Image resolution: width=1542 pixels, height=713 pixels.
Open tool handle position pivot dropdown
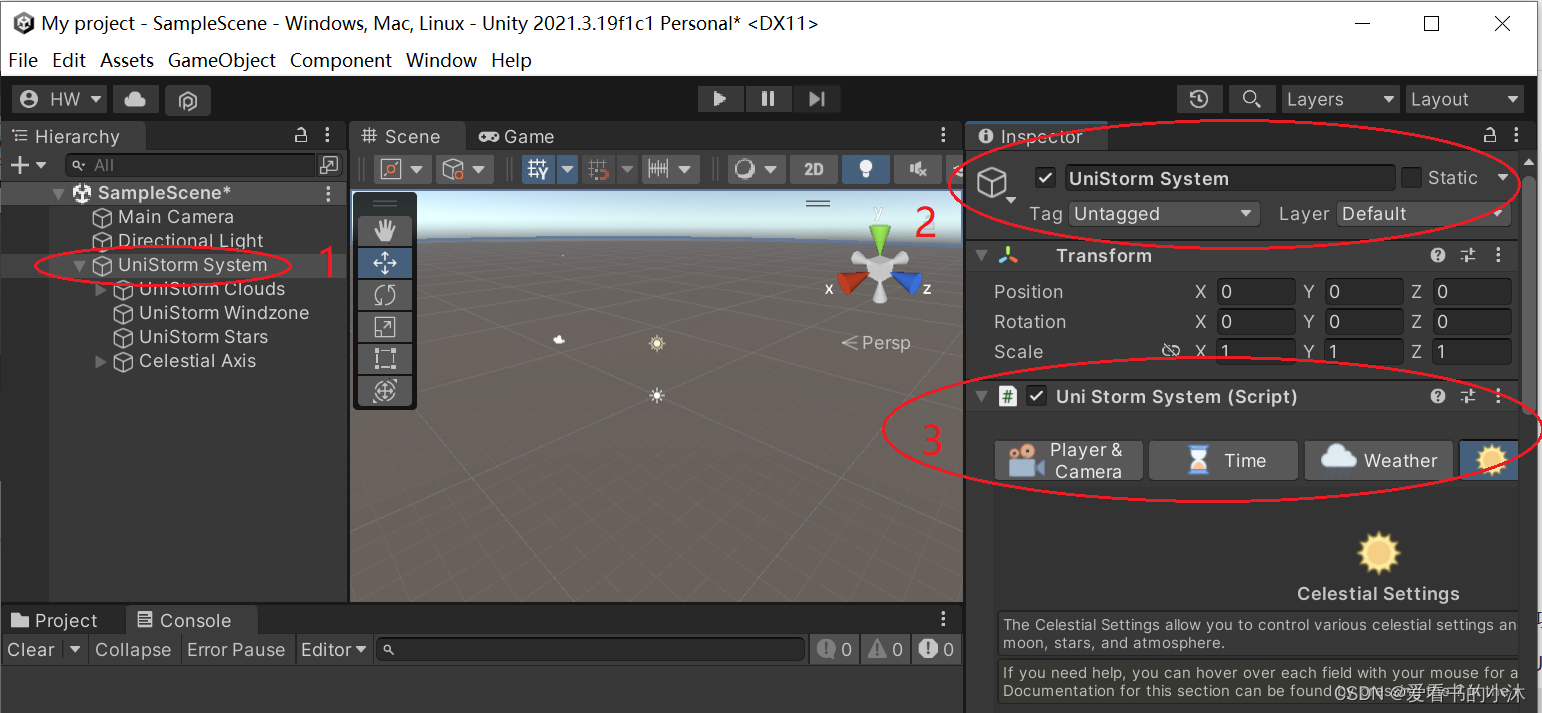404,169
